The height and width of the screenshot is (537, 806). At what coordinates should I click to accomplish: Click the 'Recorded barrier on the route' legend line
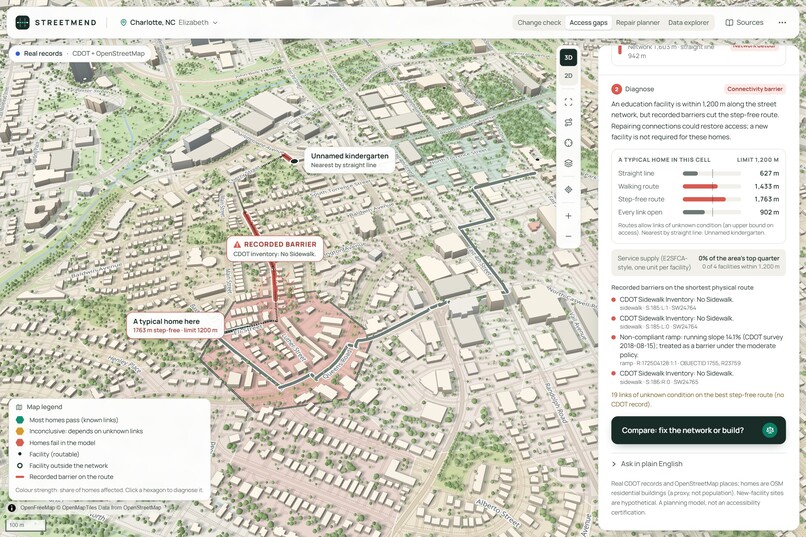(x=20, y=477)
